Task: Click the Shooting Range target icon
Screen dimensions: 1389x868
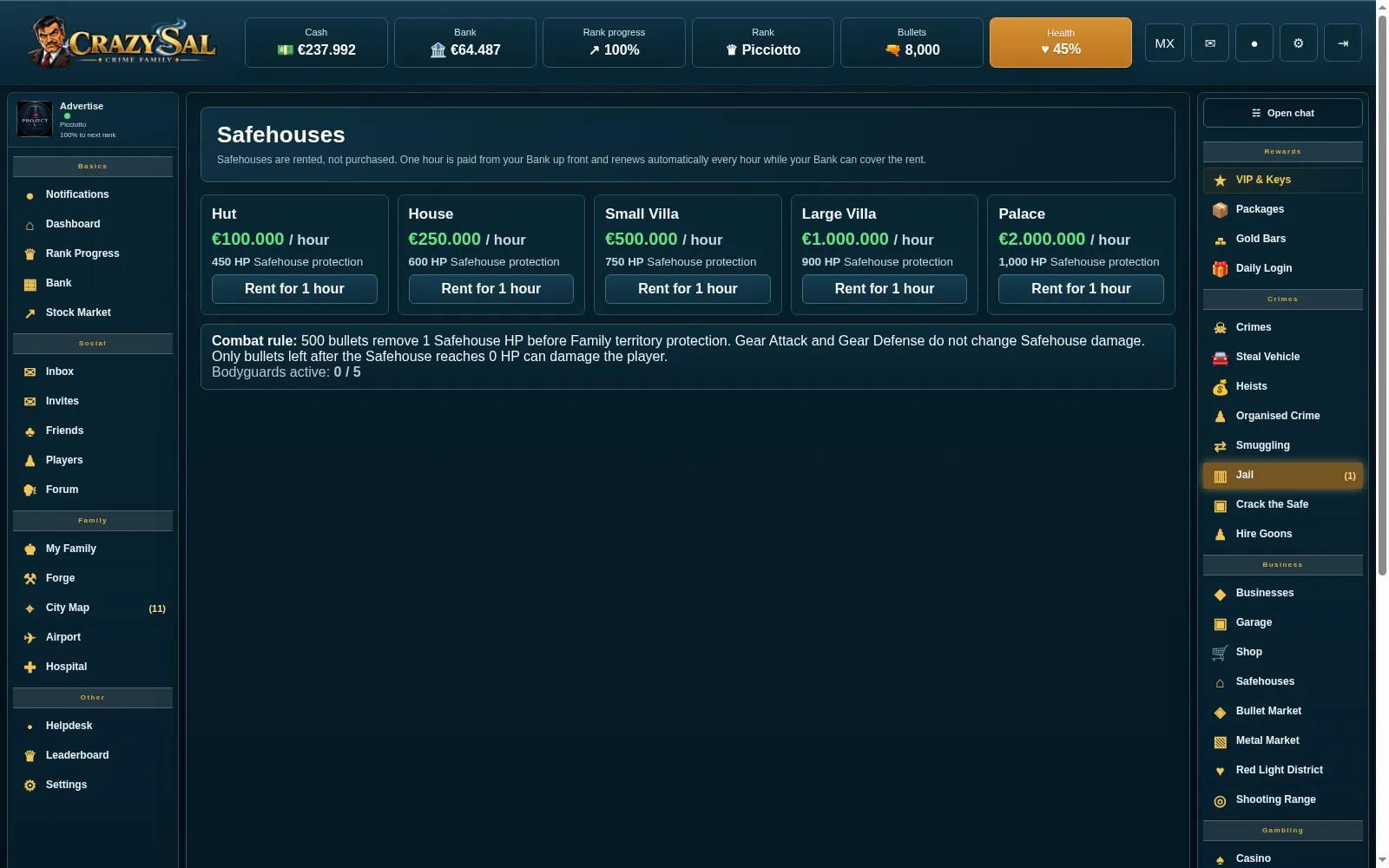Action: (x=1220, y=800)
